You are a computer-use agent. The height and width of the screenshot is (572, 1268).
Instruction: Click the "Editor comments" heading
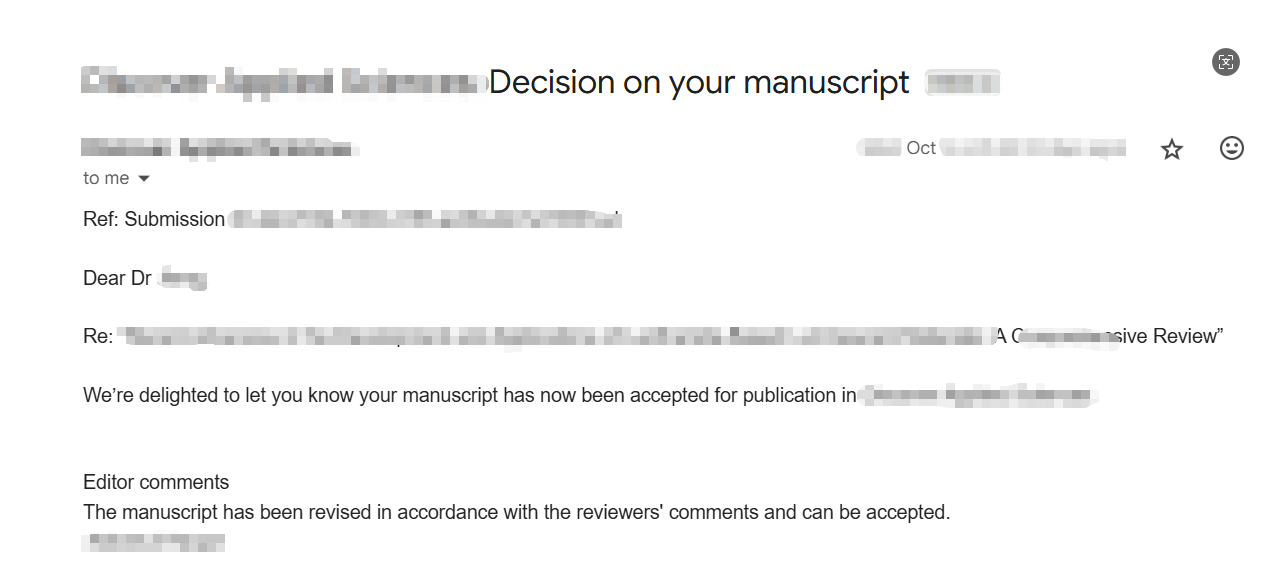[x=156, y=482]
